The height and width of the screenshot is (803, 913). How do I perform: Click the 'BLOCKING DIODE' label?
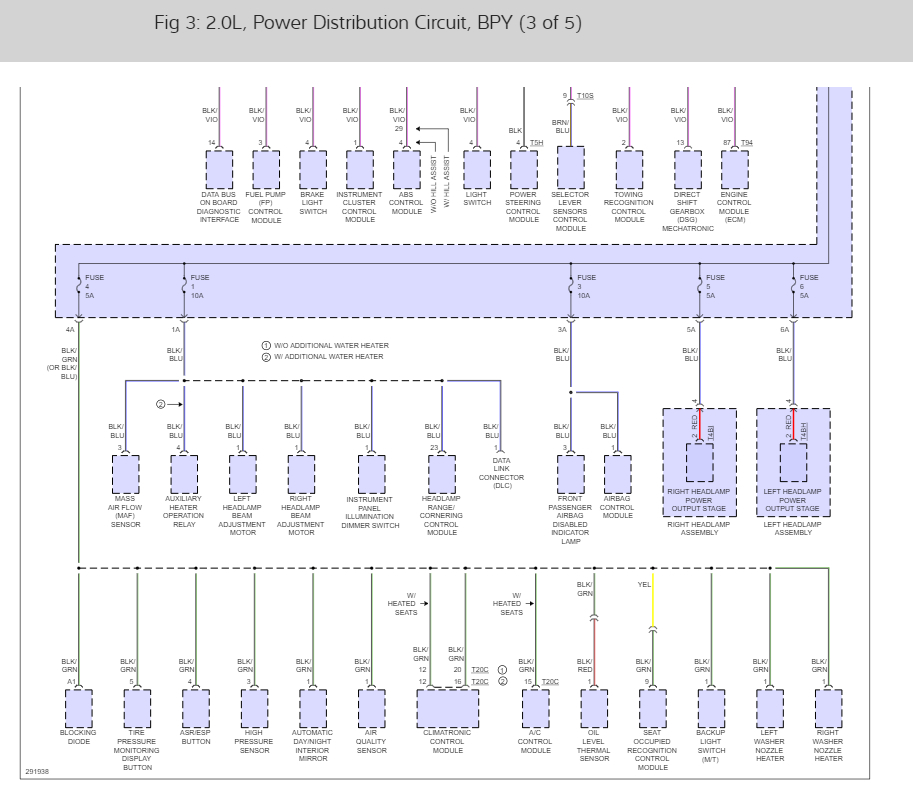click(78, 737)
